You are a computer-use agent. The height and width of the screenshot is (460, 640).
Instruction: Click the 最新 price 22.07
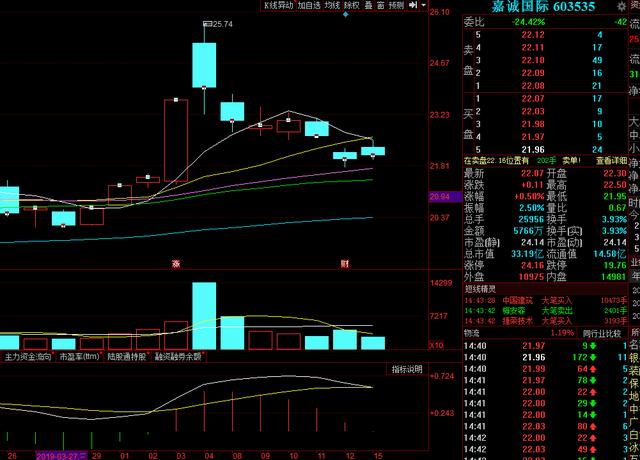[x=533, y=174]
